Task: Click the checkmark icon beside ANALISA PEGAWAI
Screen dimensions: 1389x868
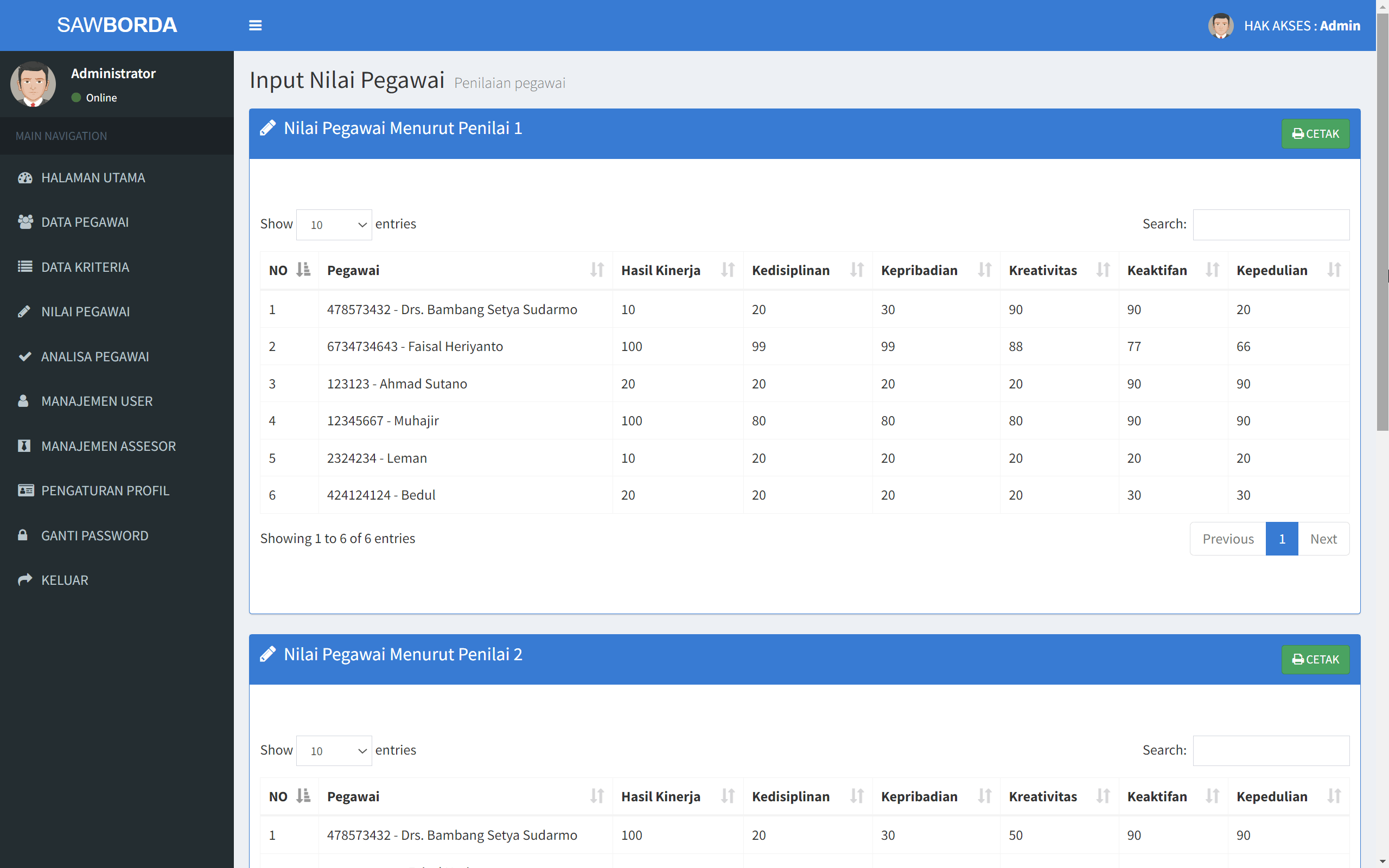Action: 24,356
